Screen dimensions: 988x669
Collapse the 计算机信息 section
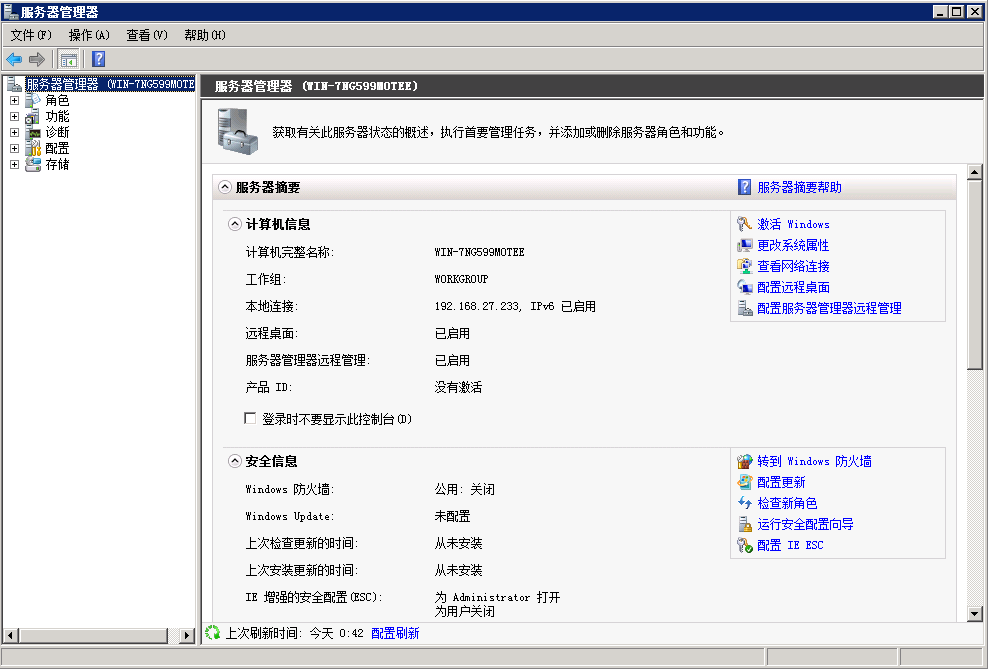tap(234, 224)
